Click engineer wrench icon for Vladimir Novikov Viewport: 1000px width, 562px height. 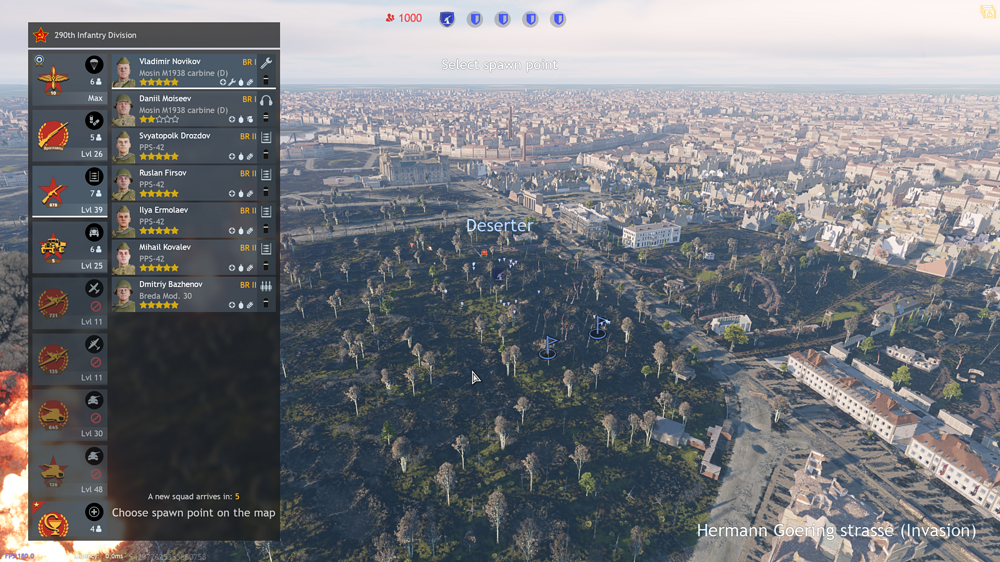point(266,63)
